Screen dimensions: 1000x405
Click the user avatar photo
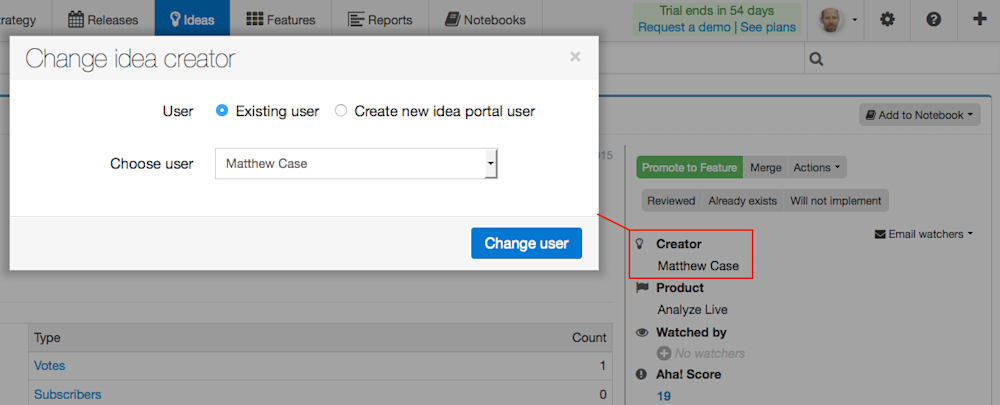pyautogui.click(x=832, y=20)
